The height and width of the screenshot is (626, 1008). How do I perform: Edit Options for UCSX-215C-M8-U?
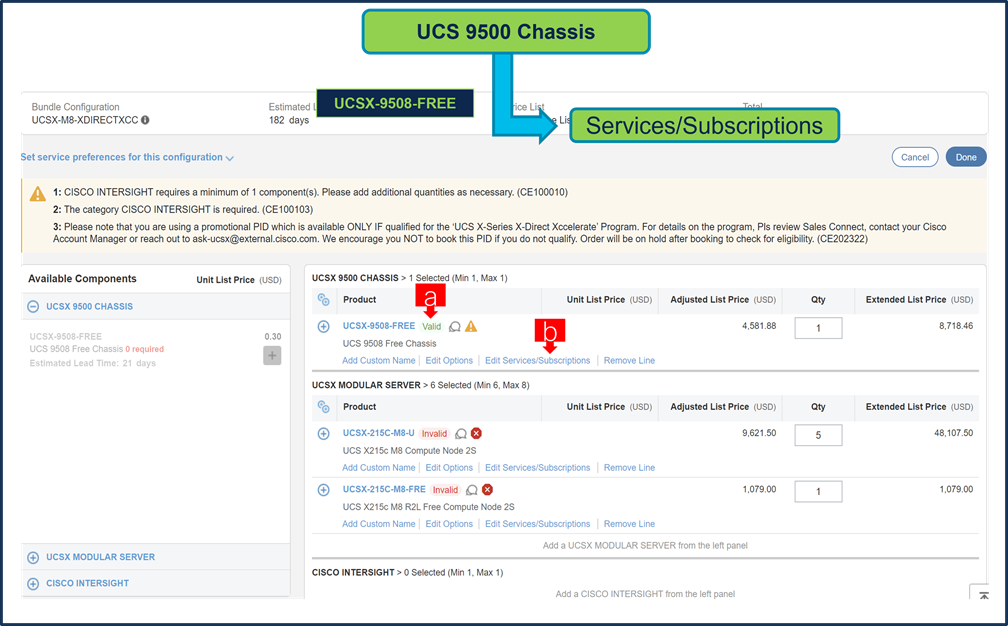click(x=449, y=468)
